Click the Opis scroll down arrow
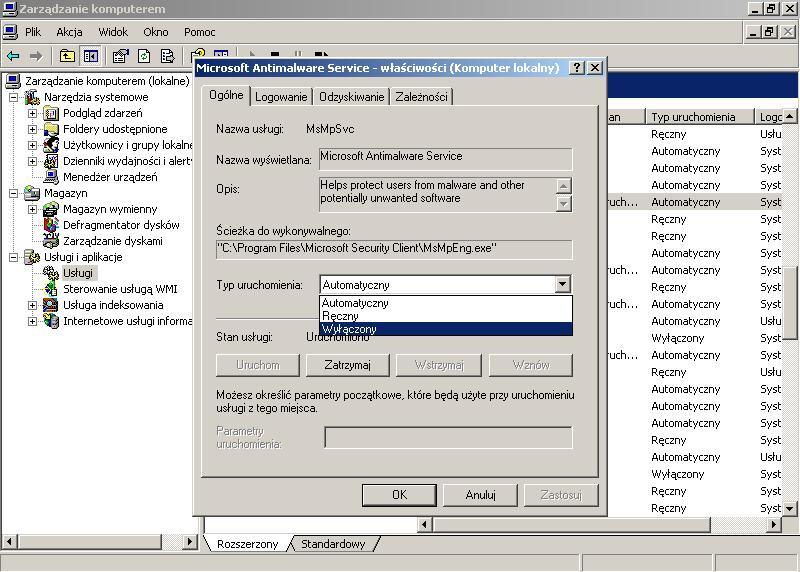The width and height of the screenshot is (800, 572). [563, 204]
